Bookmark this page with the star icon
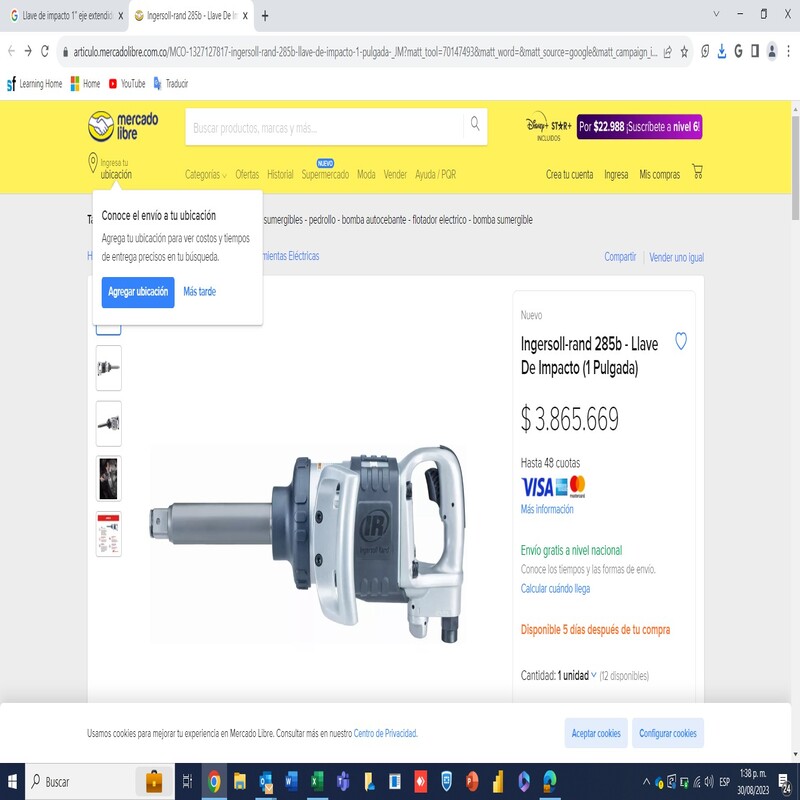800x800 pixels. click(684, 52)
